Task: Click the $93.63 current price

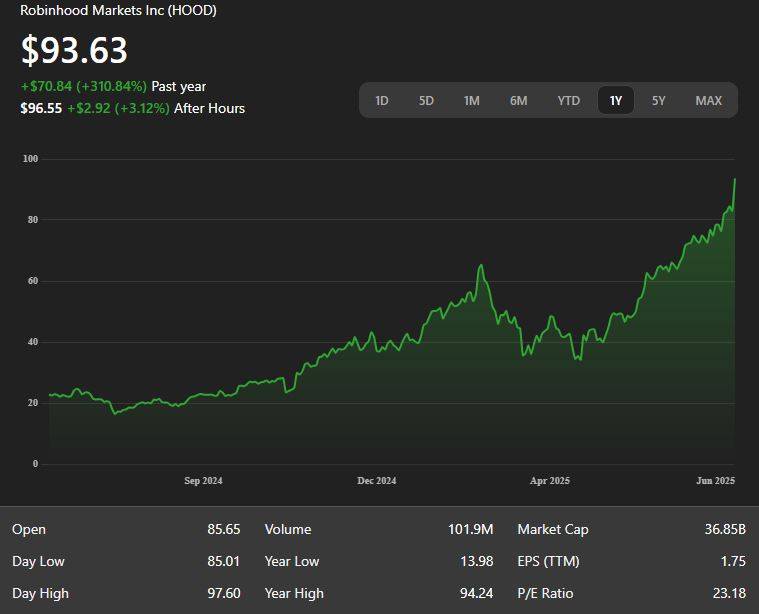Action: tap(74, 49)
